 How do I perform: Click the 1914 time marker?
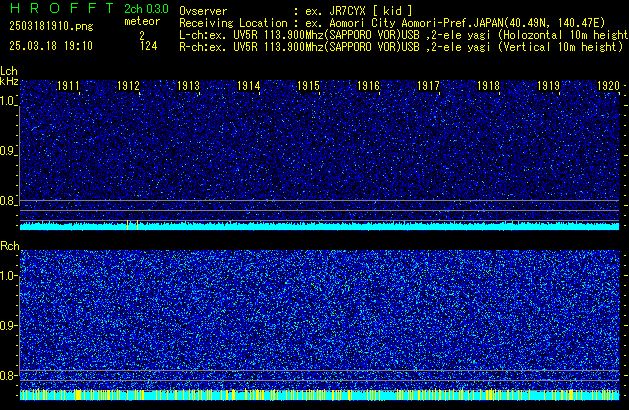click(249, 86)
